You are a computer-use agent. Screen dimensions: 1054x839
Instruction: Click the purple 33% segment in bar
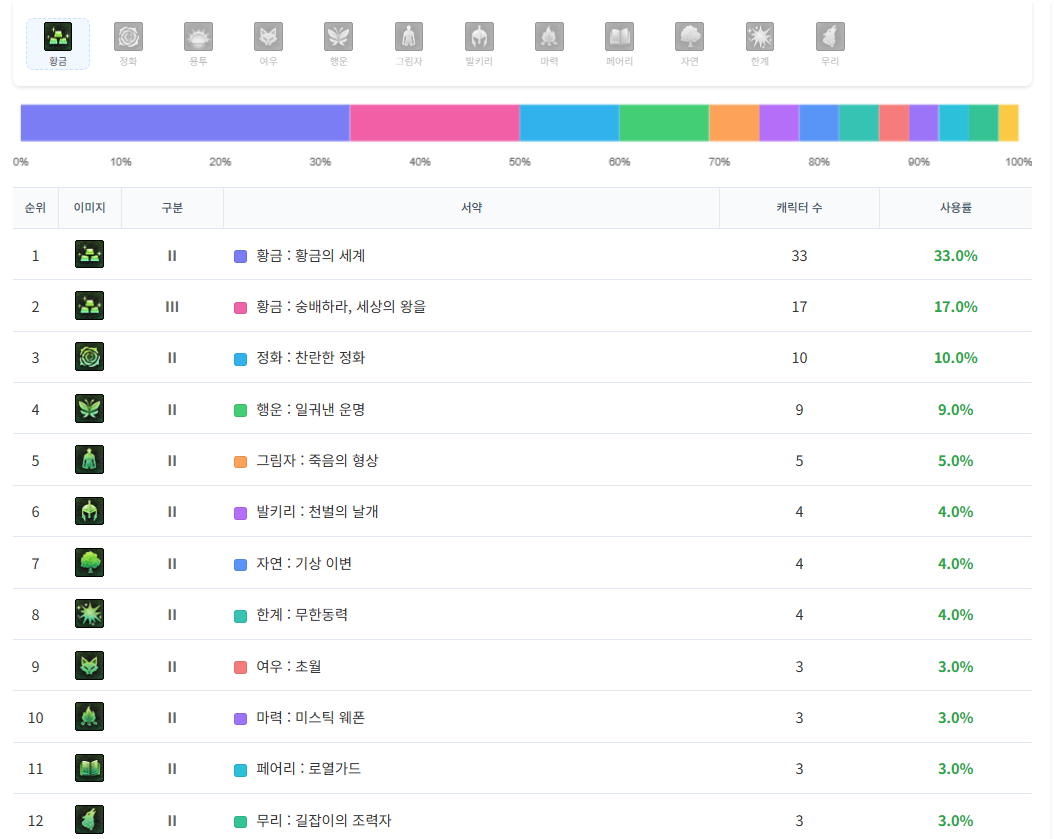185,122
